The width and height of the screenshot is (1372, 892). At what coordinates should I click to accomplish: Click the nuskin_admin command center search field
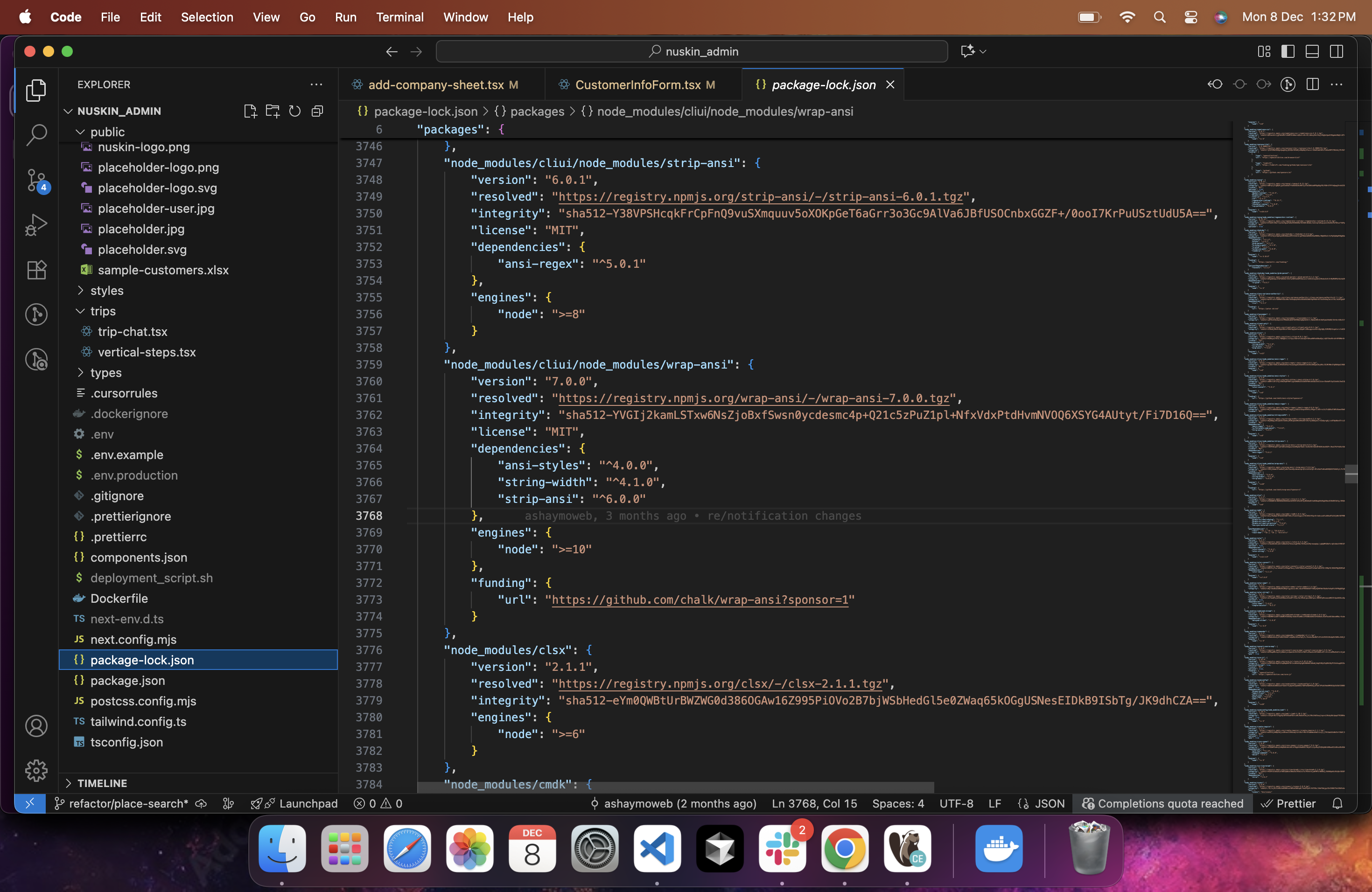(x=692, y=51)
